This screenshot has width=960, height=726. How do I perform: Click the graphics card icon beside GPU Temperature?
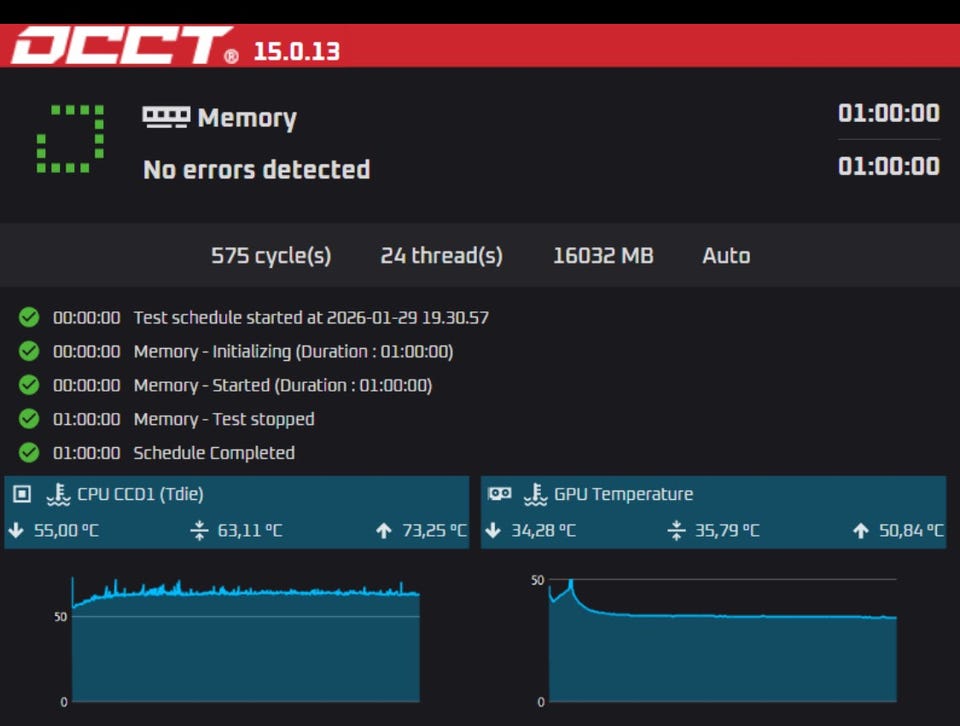pos(500,494)
